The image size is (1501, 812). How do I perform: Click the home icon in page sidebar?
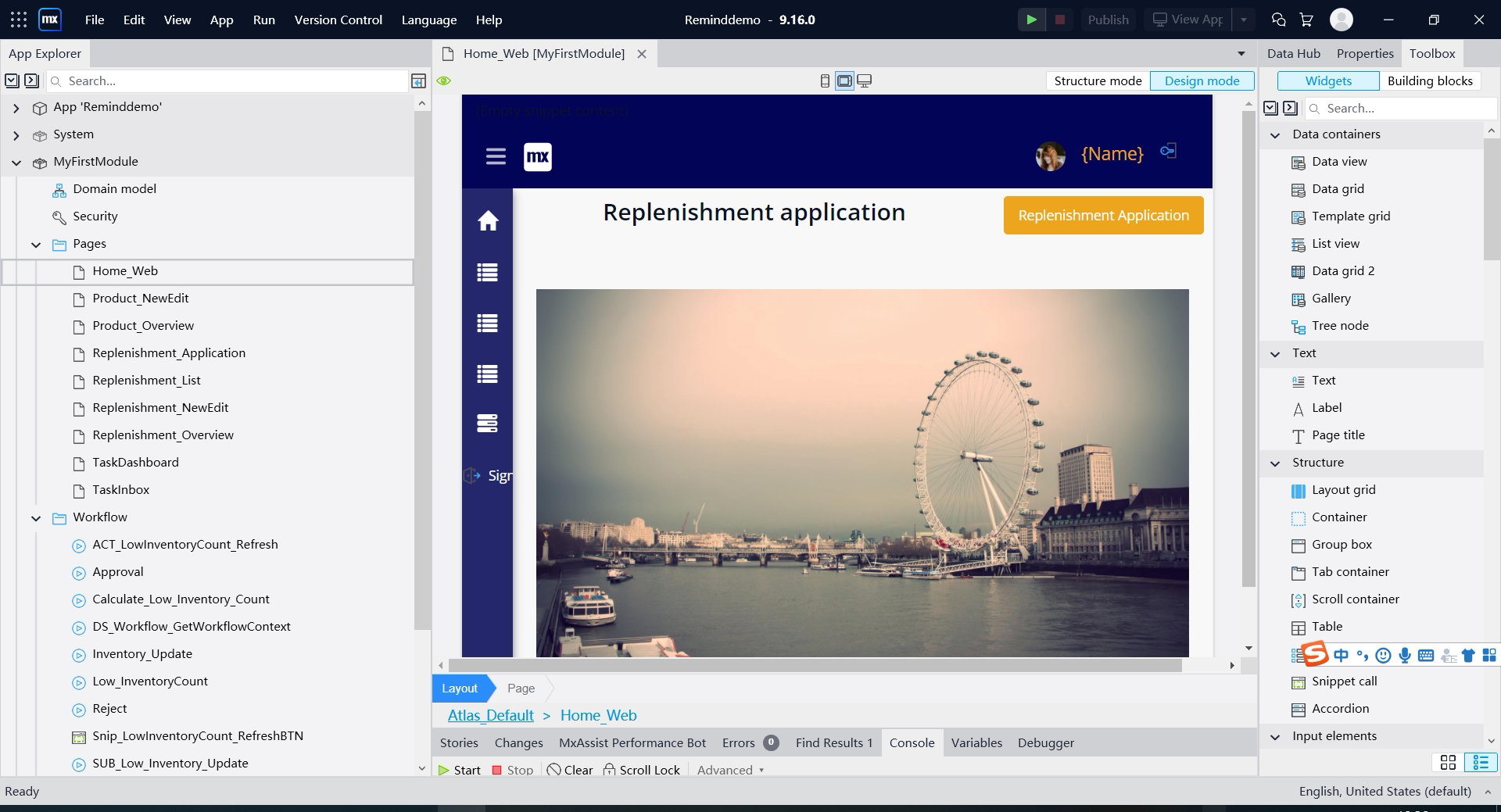(x=488, y=221)
